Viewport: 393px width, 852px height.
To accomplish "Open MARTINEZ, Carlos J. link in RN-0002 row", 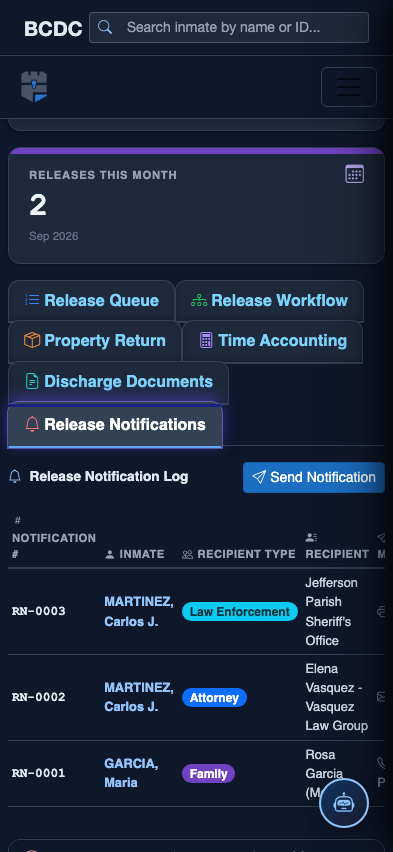I will (139, 697).
